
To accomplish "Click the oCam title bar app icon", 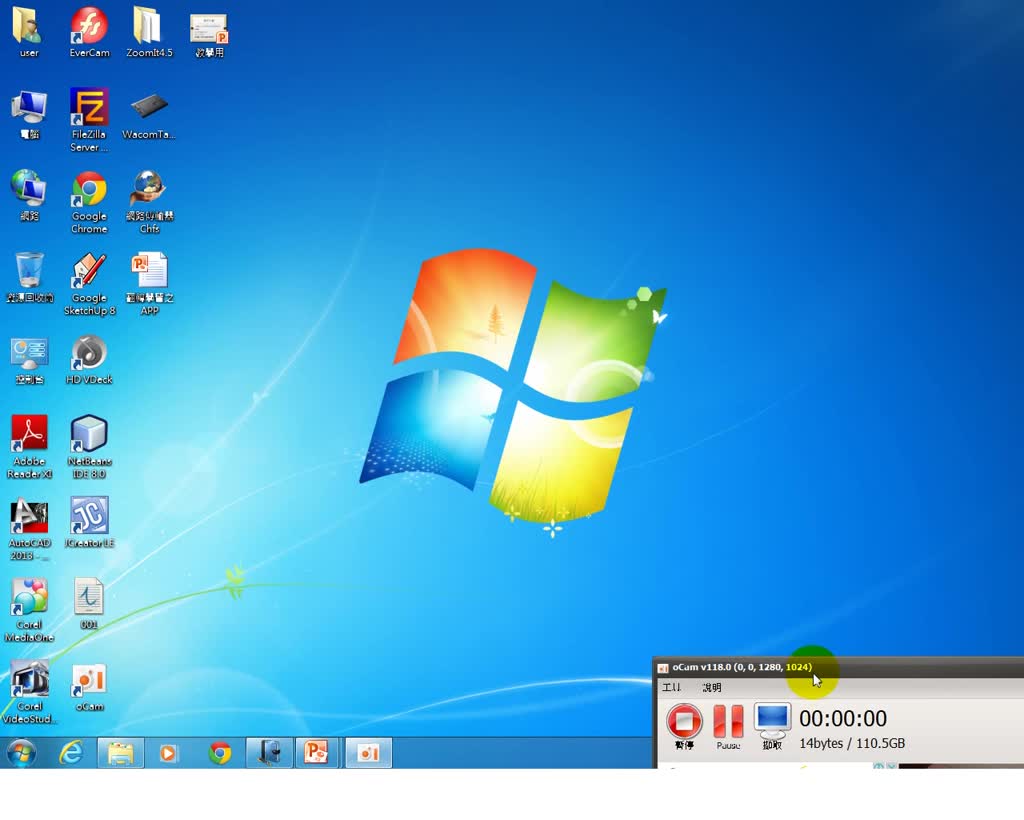I will click(x=663, y=667).
